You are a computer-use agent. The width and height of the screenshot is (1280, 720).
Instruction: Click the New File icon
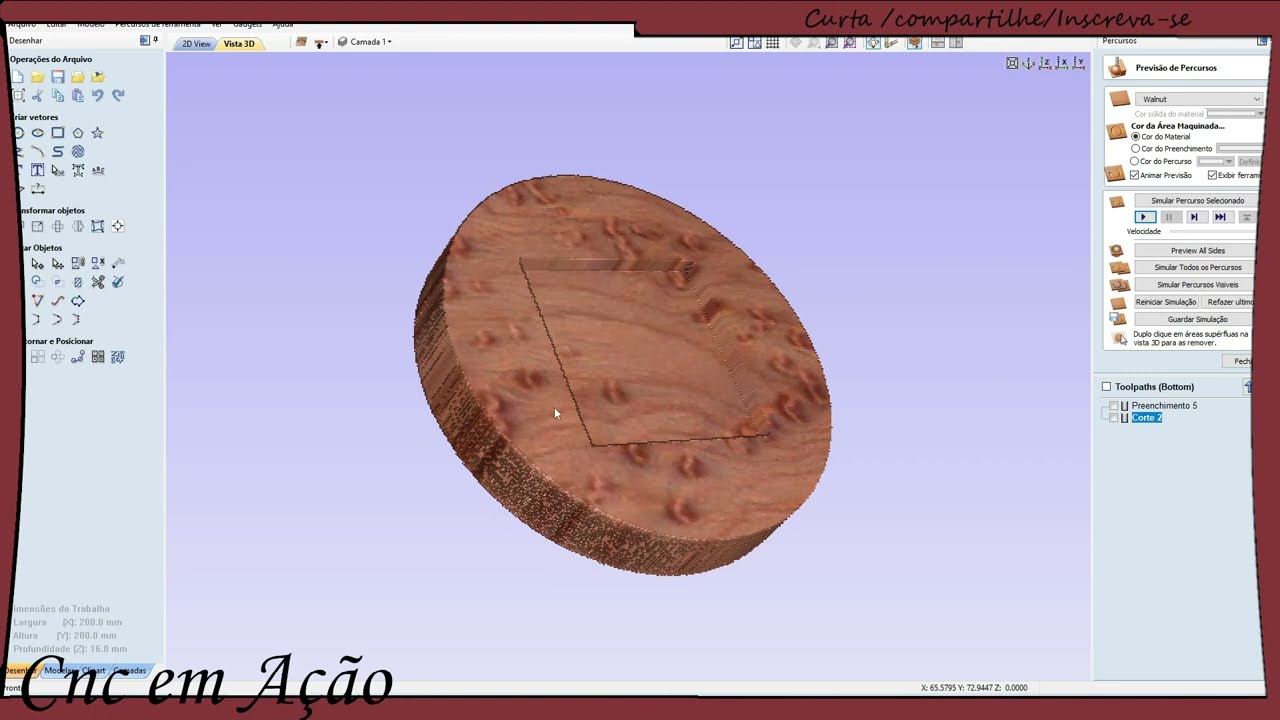click(x=18, y=77)
